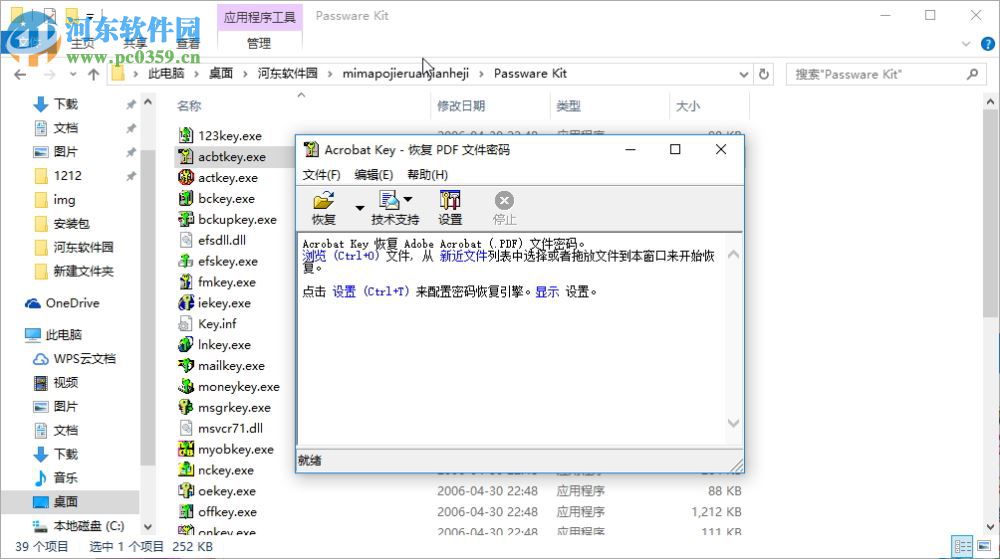1000x559 pixels.
Task: Select the acbtkey.exe file icon
Action: point(186,156)
